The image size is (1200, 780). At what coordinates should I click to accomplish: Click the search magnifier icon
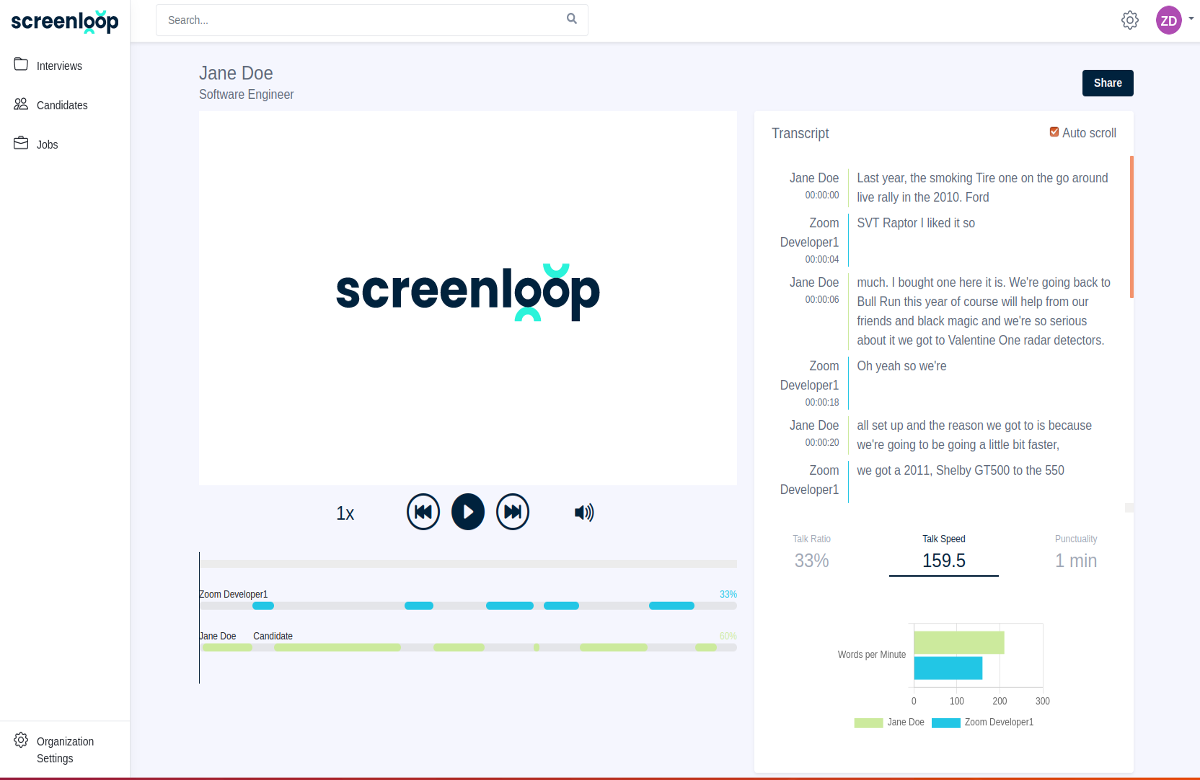(571, 19)
